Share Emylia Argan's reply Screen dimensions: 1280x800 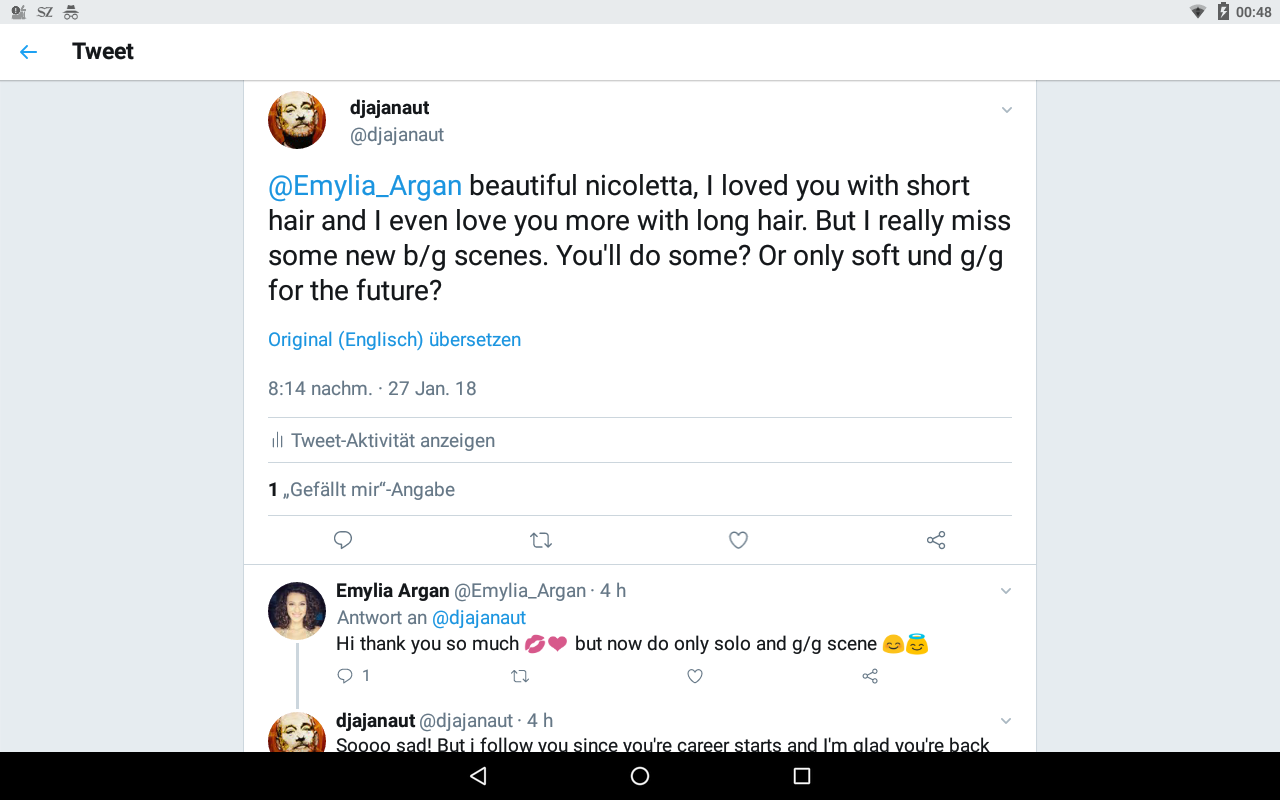[x=870, y=676]
